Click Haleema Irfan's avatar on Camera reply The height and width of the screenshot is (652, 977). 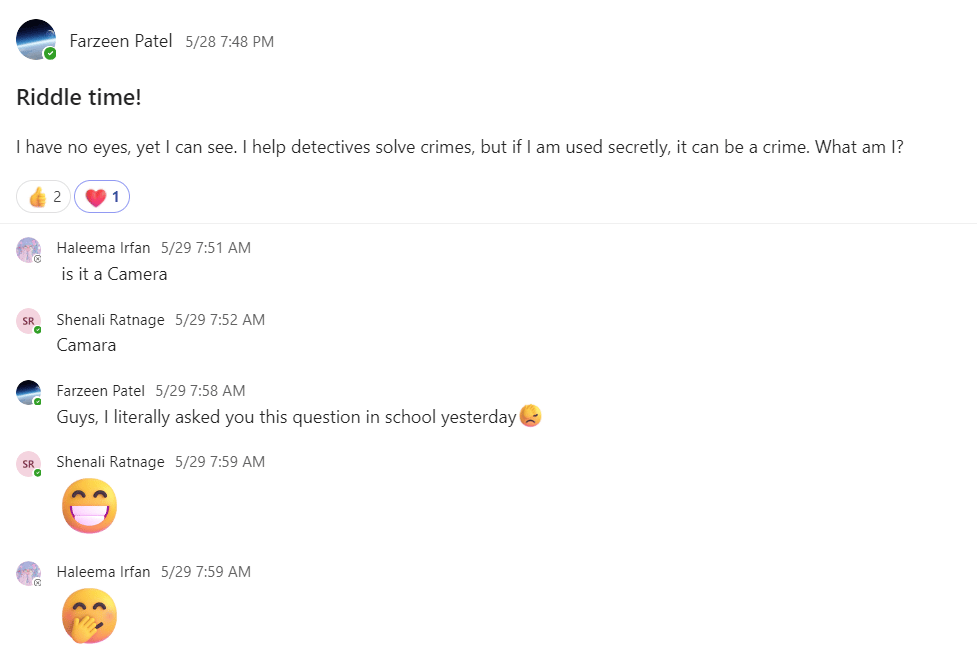(28, 249)
